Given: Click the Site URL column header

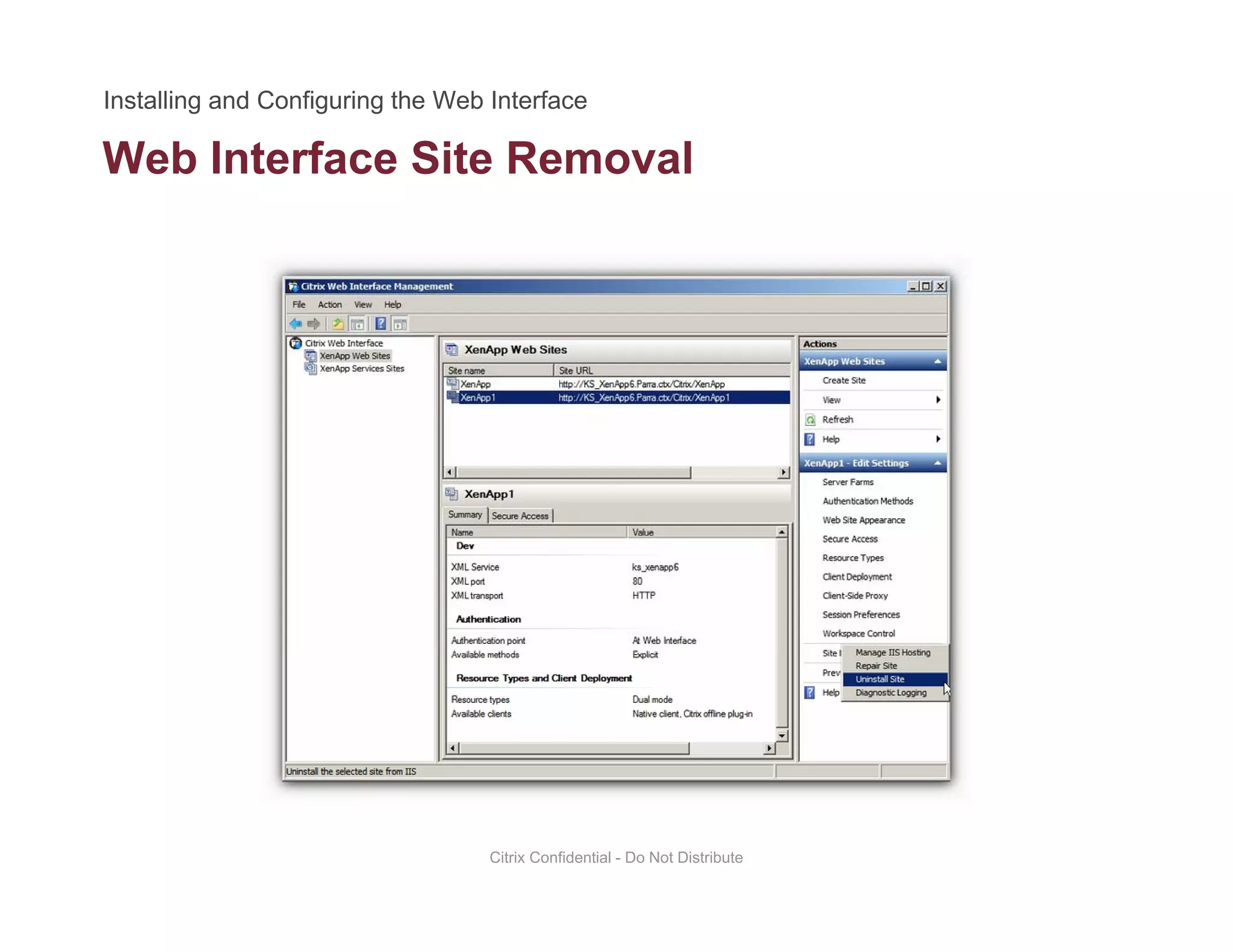Looking at the screenshot, I should tap(672, 371).
